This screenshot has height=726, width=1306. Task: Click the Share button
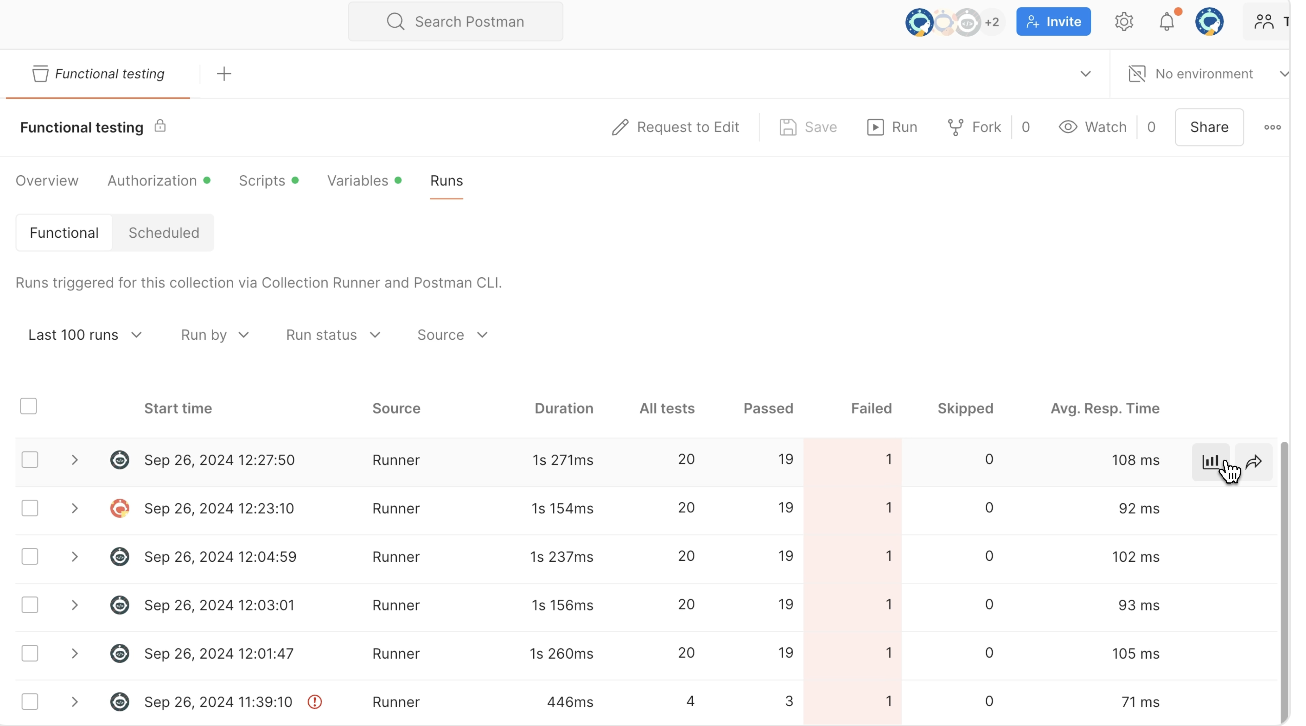(1209, 127)
